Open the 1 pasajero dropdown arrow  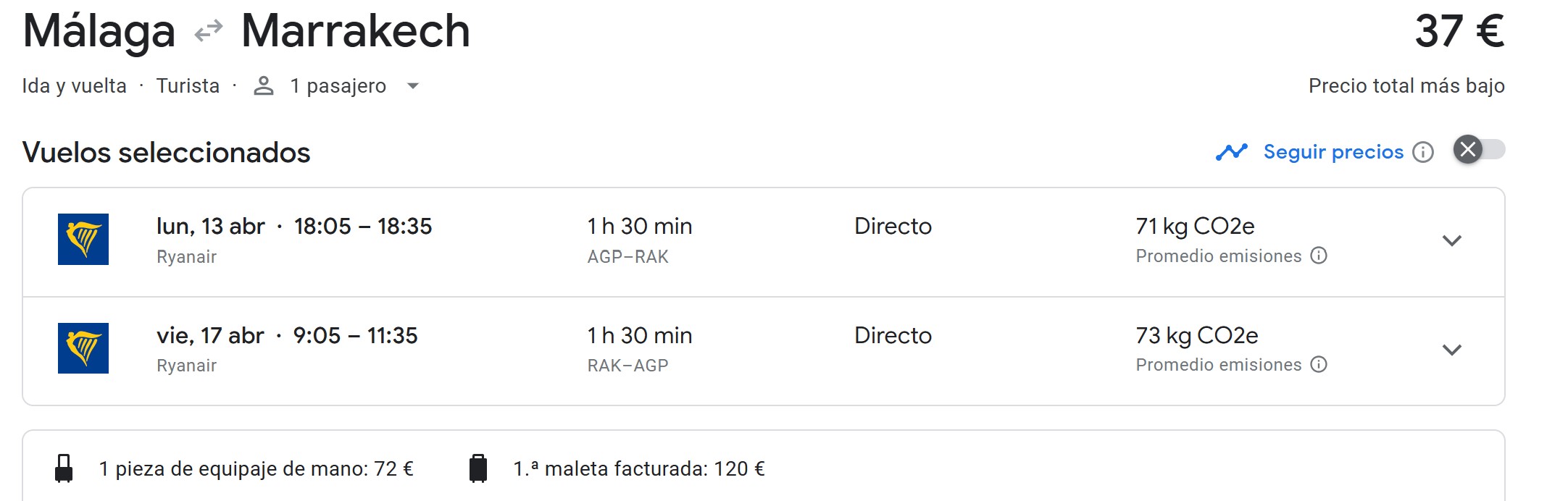tap(413, 86)
